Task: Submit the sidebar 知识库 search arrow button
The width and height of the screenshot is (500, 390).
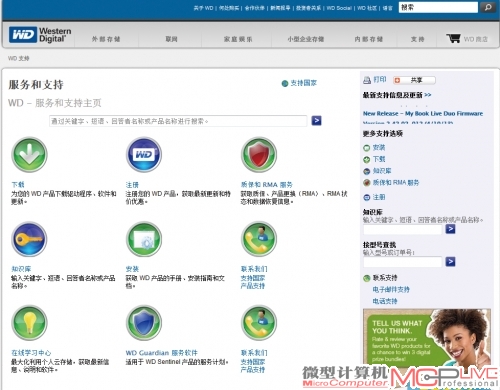Action: [450, 229]
